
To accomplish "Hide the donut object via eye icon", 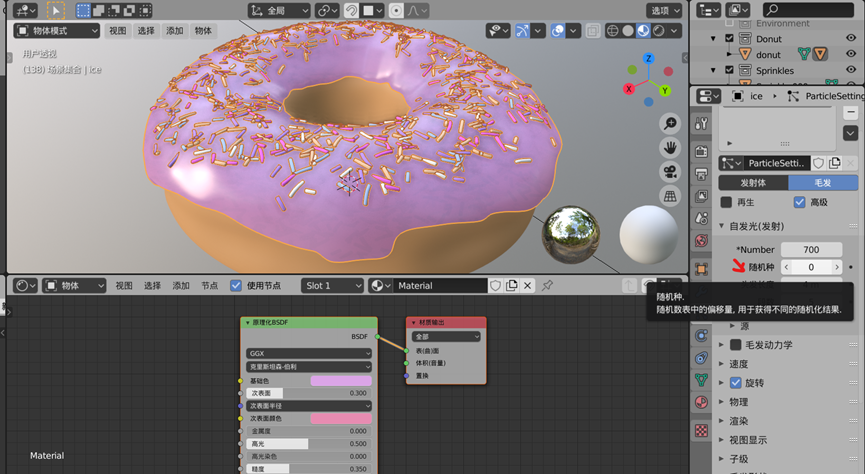I will (x=851, y=54).
